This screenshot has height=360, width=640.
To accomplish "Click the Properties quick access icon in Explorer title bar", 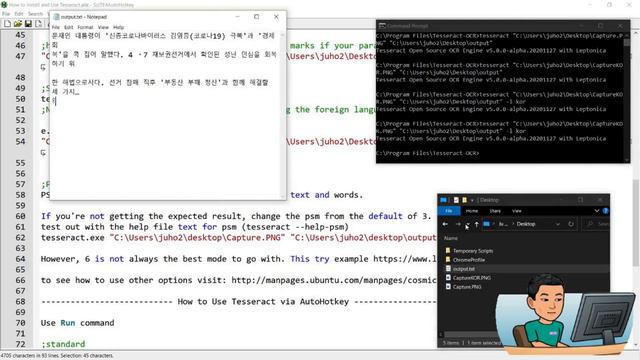I will click(x=456, y=200).
